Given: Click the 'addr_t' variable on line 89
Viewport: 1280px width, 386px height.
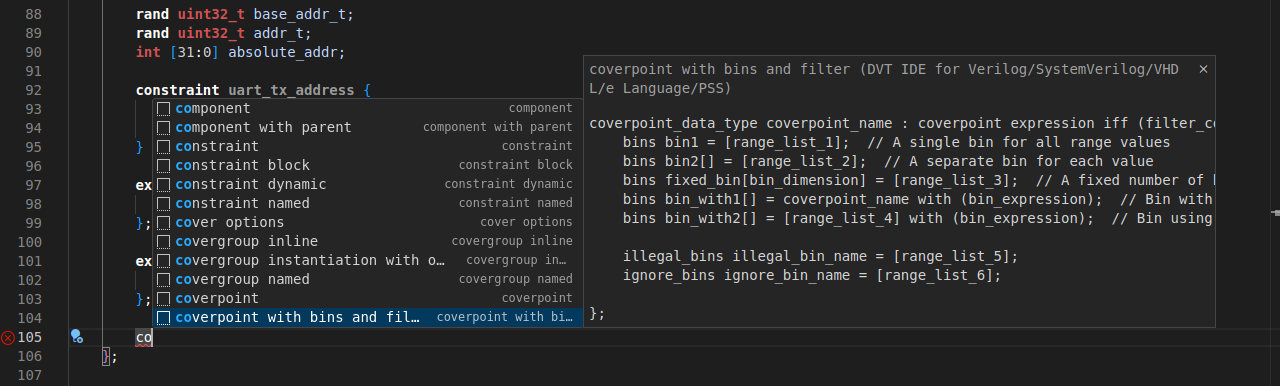Looking at the screenshot, I should (x=278, y=33).
